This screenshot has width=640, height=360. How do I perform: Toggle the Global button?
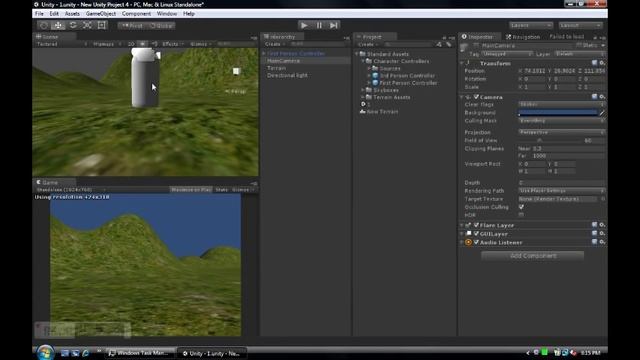pyautogui.click(x=161, y=25)
